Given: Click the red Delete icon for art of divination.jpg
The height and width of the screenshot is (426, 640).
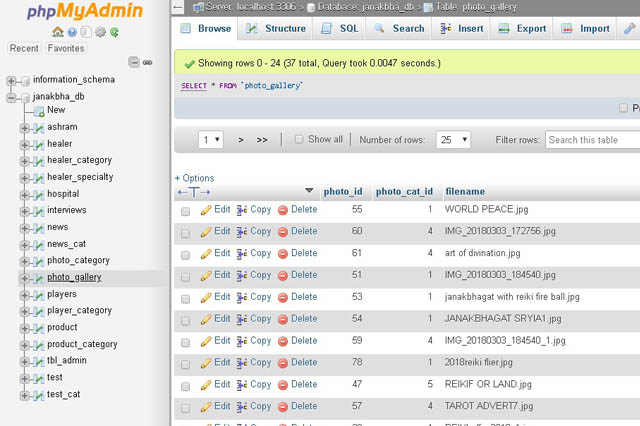Looking at the screenshot, I should coord(283,254).
